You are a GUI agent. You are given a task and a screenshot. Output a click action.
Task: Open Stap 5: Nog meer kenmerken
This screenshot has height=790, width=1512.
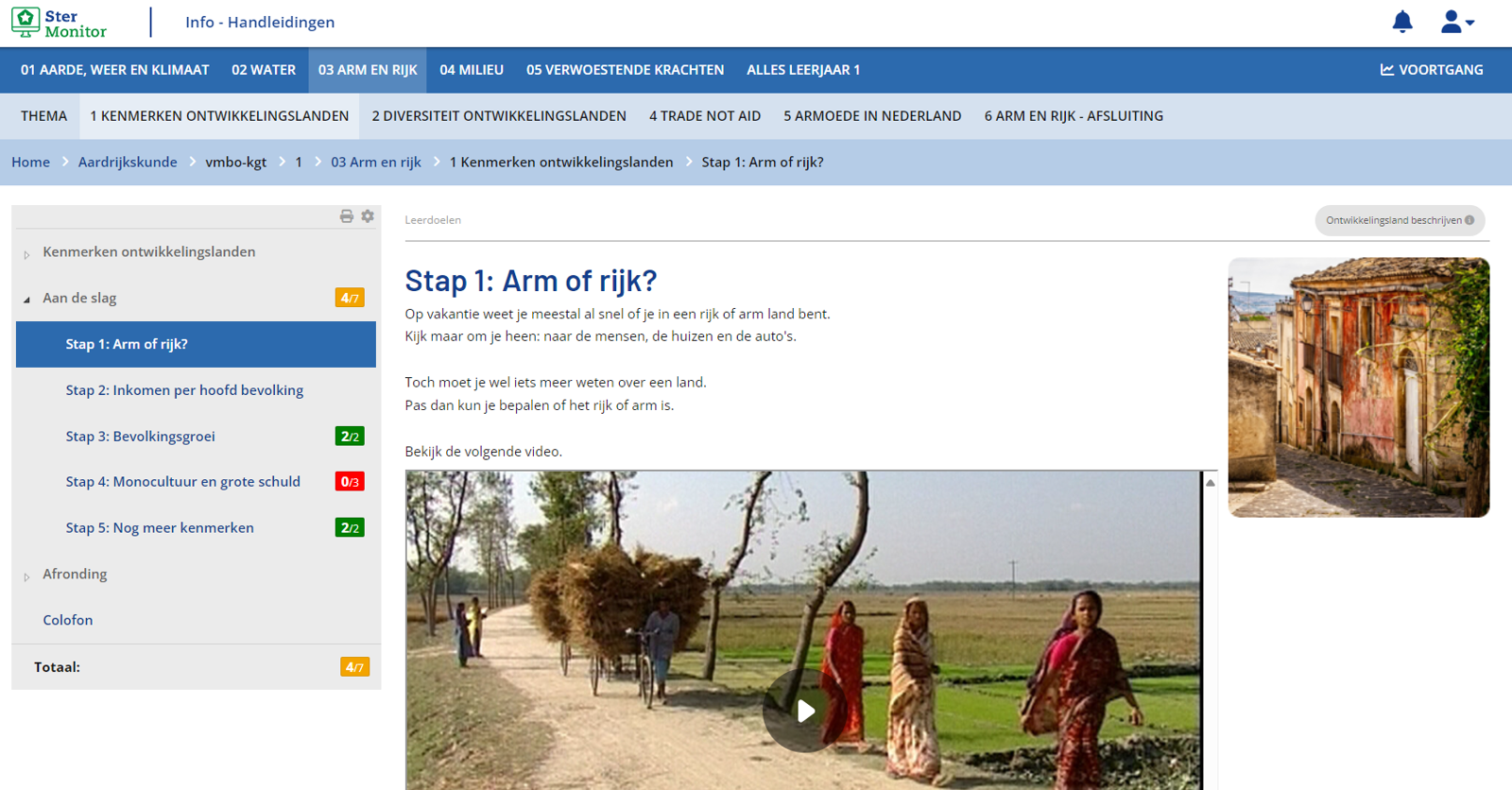coord(160,528)
